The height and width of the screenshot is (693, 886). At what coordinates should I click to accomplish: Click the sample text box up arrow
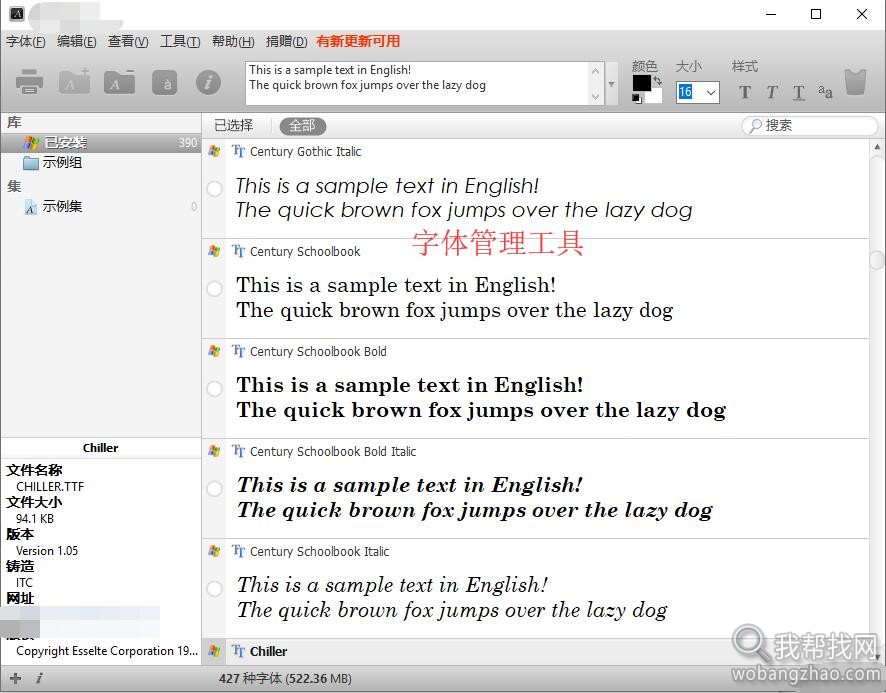click(595, 71)
